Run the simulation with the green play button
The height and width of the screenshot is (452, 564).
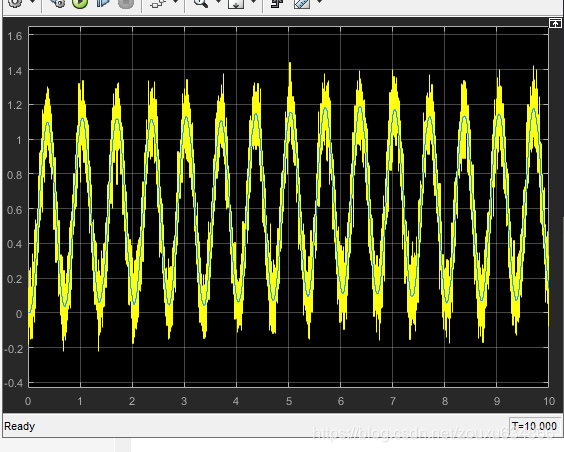80,3
